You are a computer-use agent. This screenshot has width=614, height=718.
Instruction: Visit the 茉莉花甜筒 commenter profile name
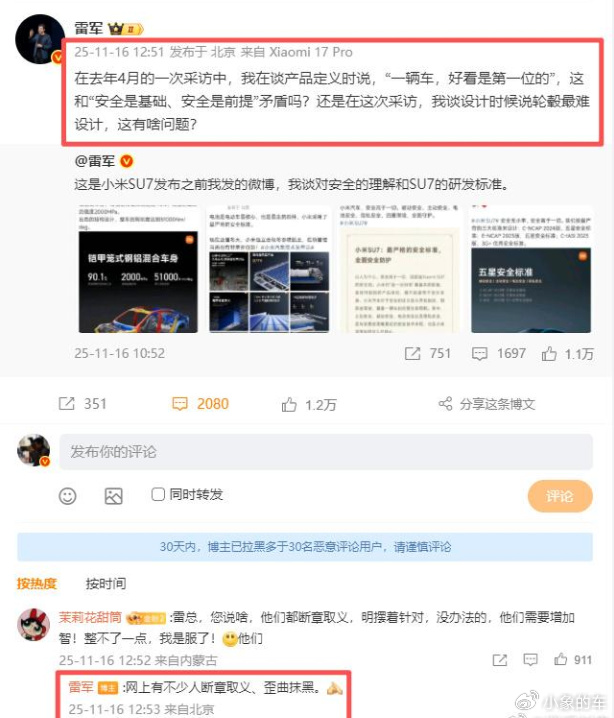pos(90,617)
